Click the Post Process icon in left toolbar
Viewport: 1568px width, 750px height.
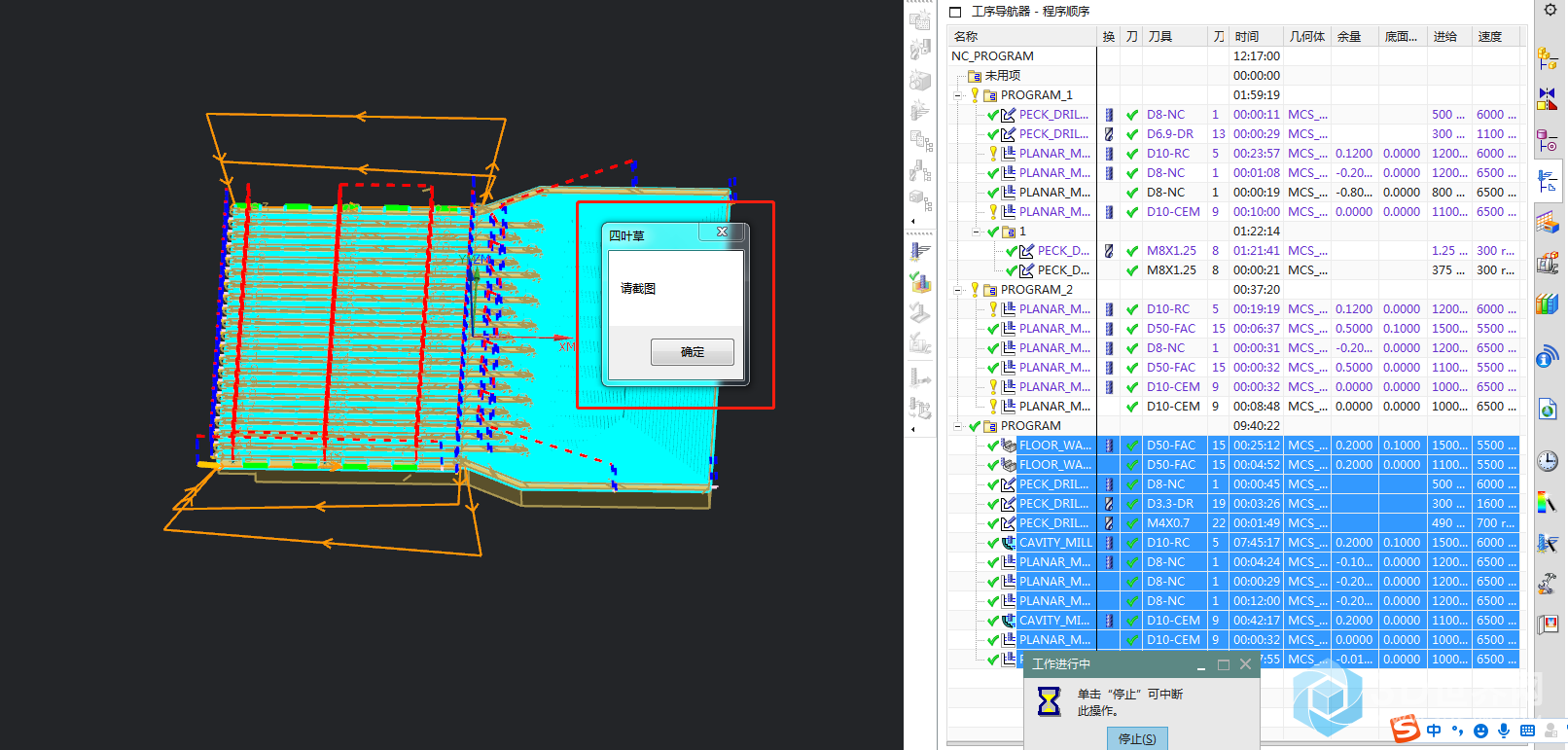920,407
